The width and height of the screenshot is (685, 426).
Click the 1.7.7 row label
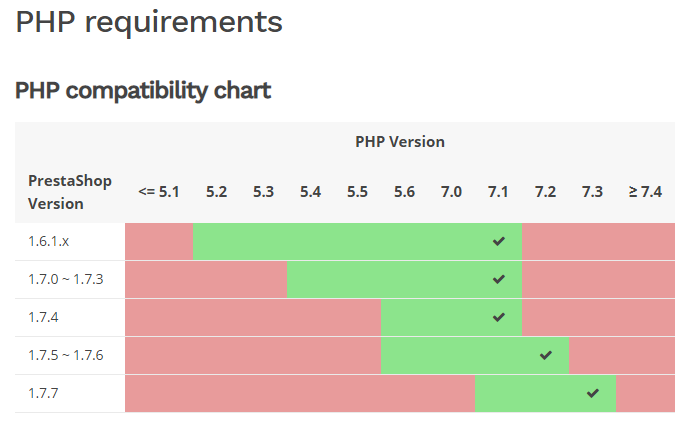click(42, 394)
